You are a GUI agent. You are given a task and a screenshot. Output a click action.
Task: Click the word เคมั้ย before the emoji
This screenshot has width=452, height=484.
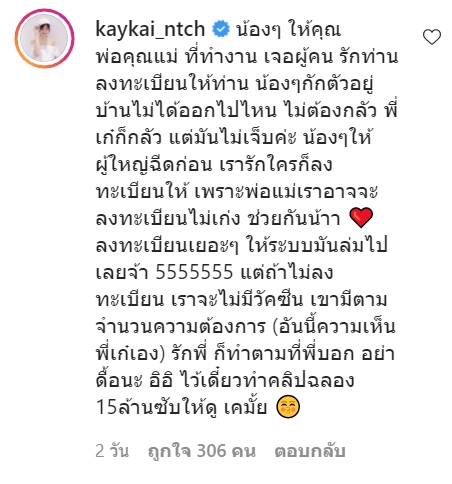click(245, 407)
